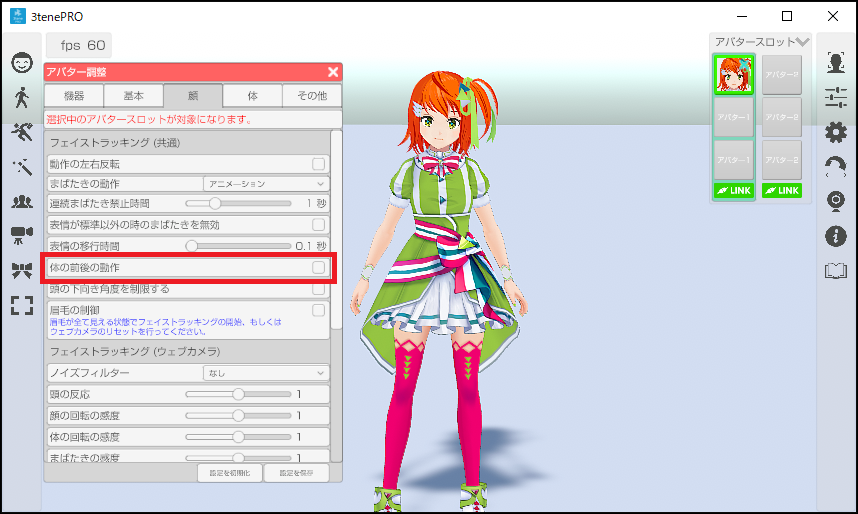This screenshot has width=858, height=514.
Task: Select the magic wand effects icon
Action: (x=22, y=166)
